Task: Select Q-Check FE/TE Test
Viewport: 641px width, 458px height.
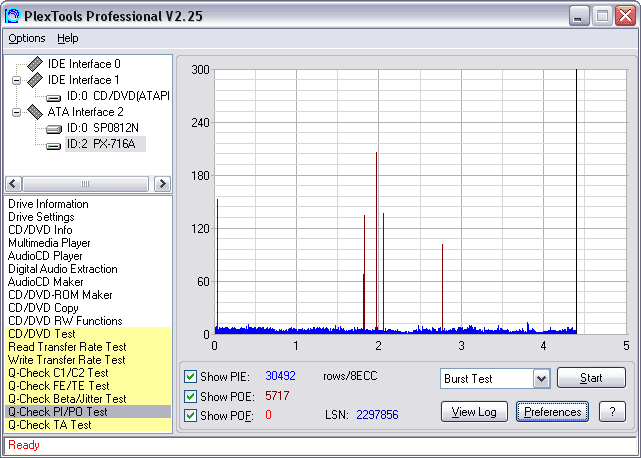Action: point(88,386)
